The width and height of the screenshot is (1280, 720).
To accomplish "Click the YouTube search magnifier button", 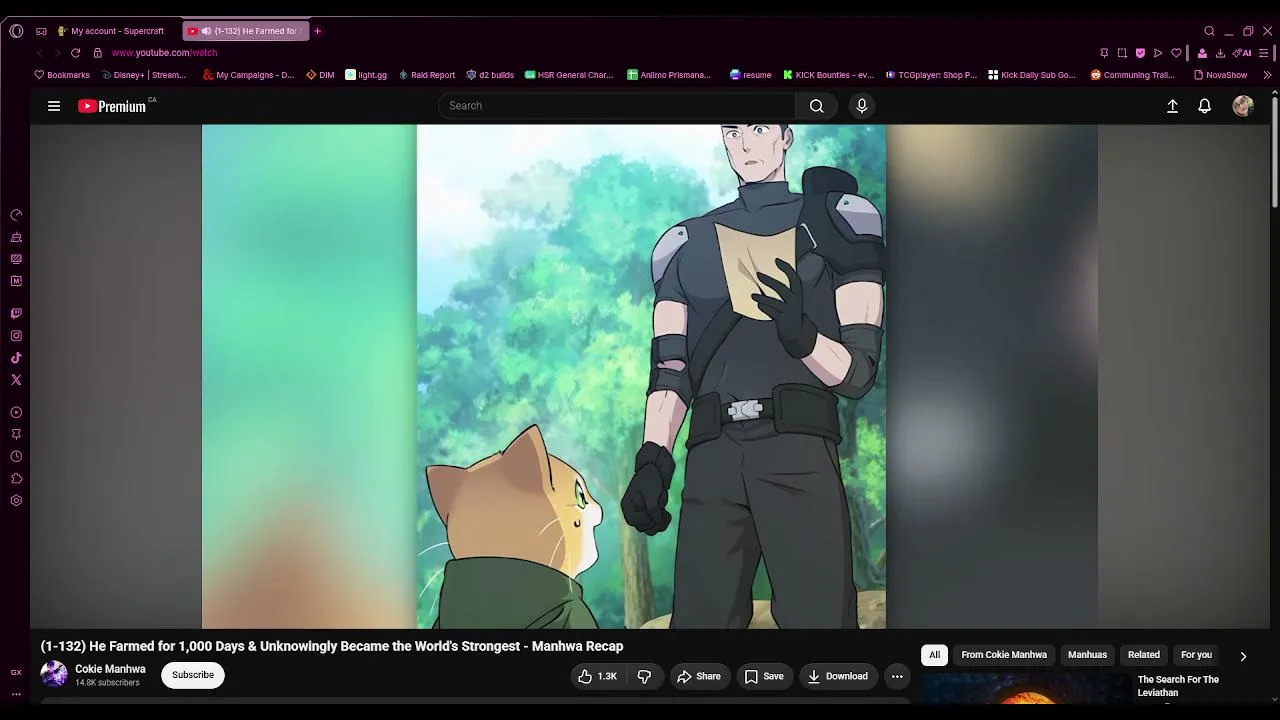I will [x=817, y=106].
